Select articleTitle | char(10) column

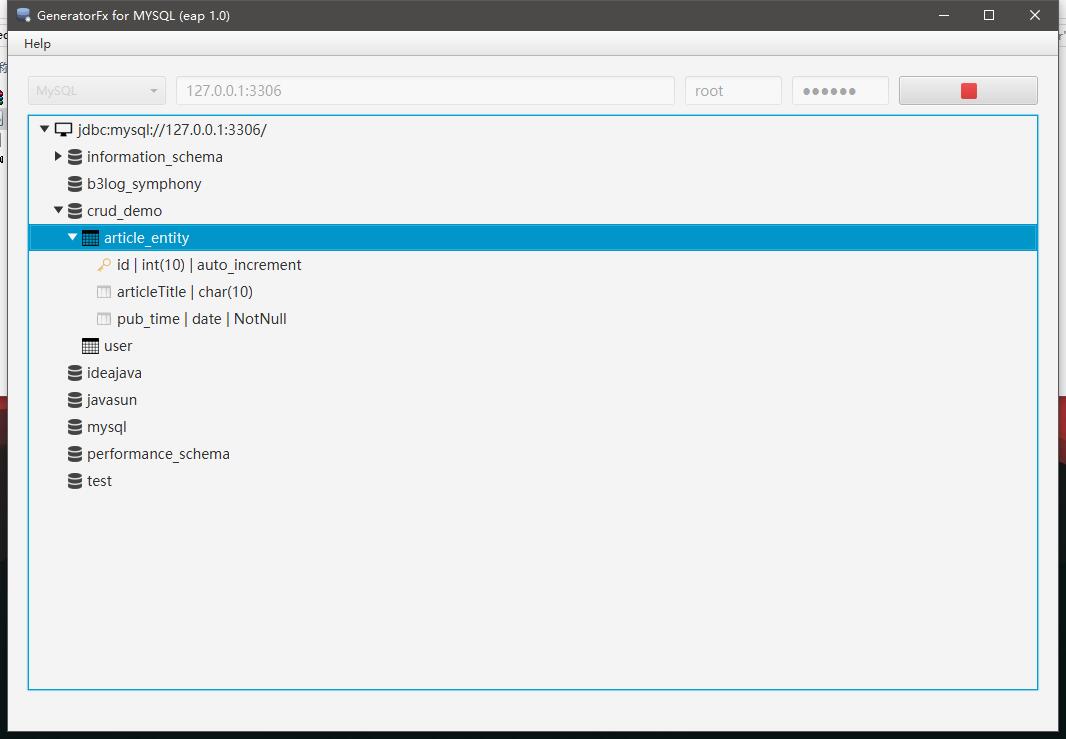tap(185, 292)
